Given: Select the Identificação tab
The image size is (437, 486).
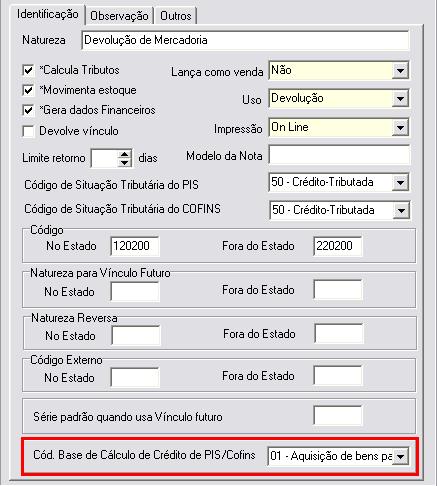Looking at the screenshot, I should (47, 14).
